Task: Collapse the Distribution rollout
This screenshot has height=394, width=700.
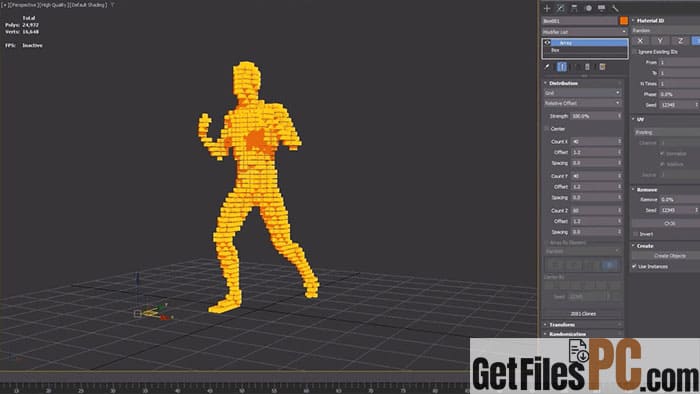Action: pyautogui.click(x=563, y=83)
